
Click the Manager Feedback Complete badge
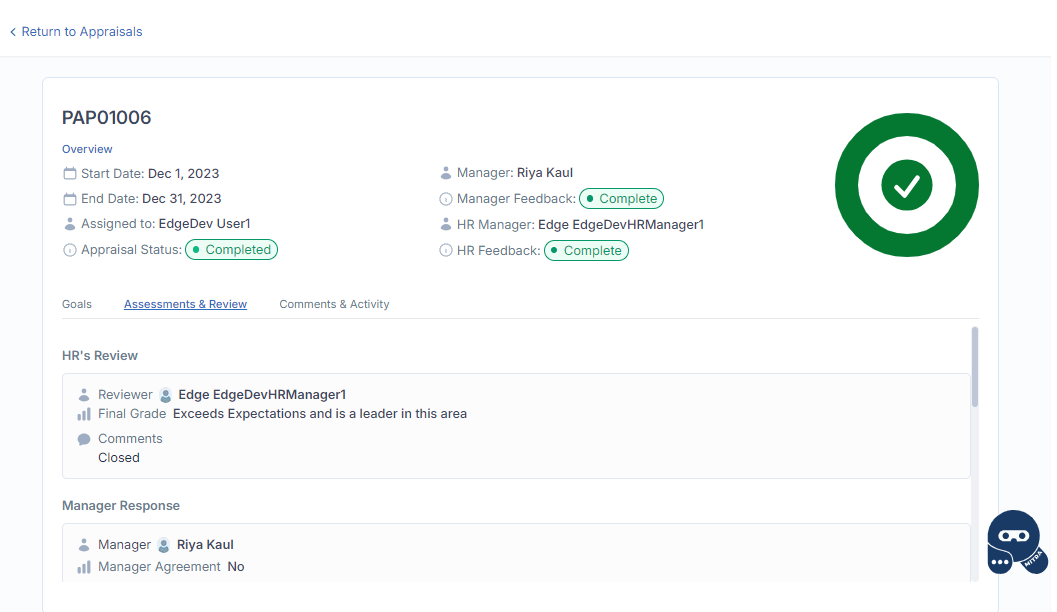point(621,199)
